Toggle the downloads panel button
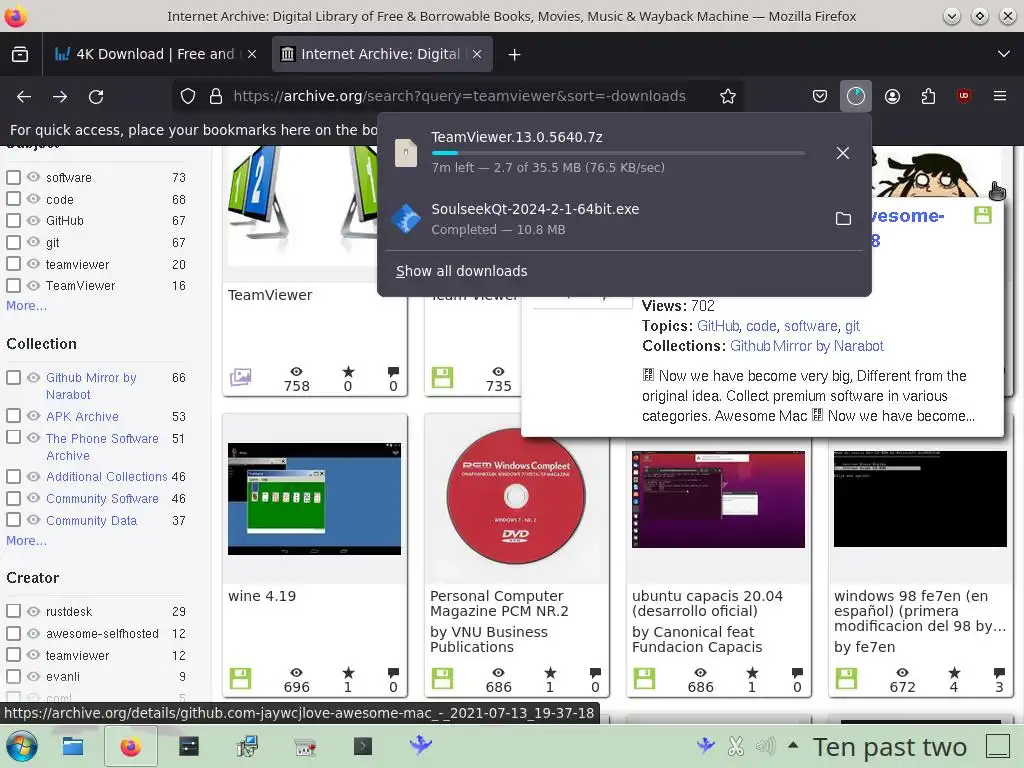This screenshot has width=1024, height=768. 856,97
